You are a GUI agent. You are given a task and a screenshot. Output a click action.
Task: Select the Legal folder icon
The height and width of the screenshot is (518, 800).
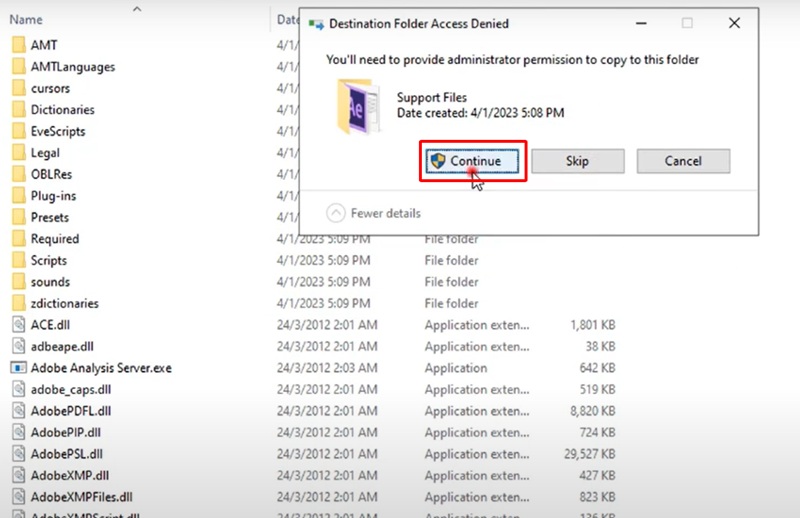coord(19,153)
